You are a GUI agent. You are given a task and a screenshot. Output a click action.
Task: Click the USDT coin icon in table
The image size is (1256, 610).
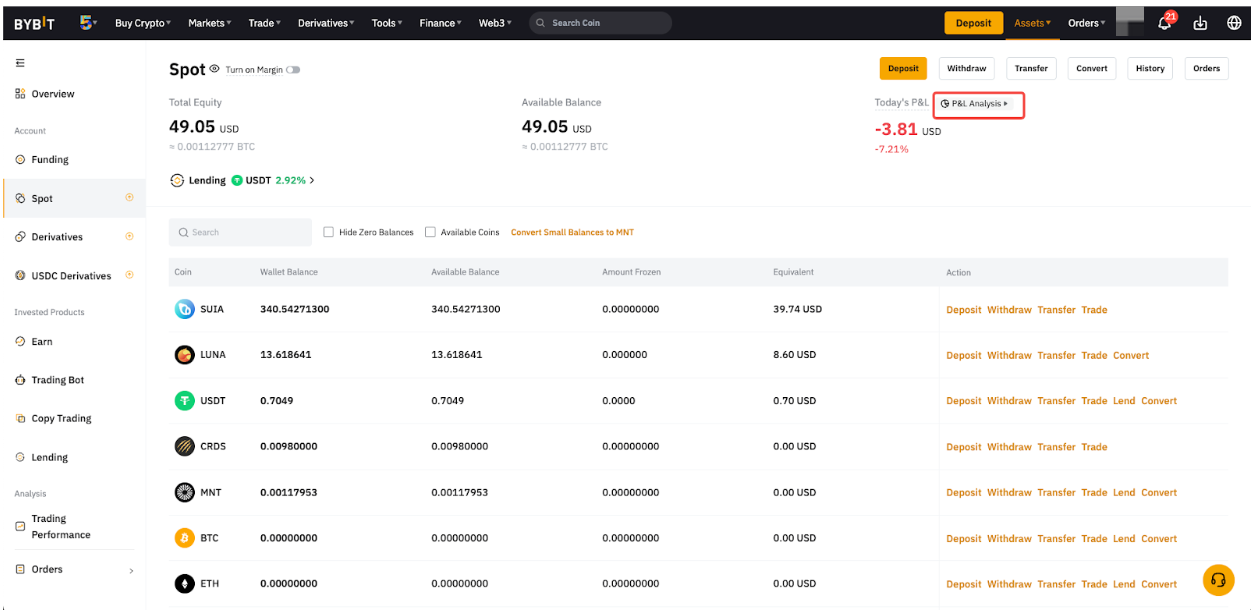click(185, 401)
